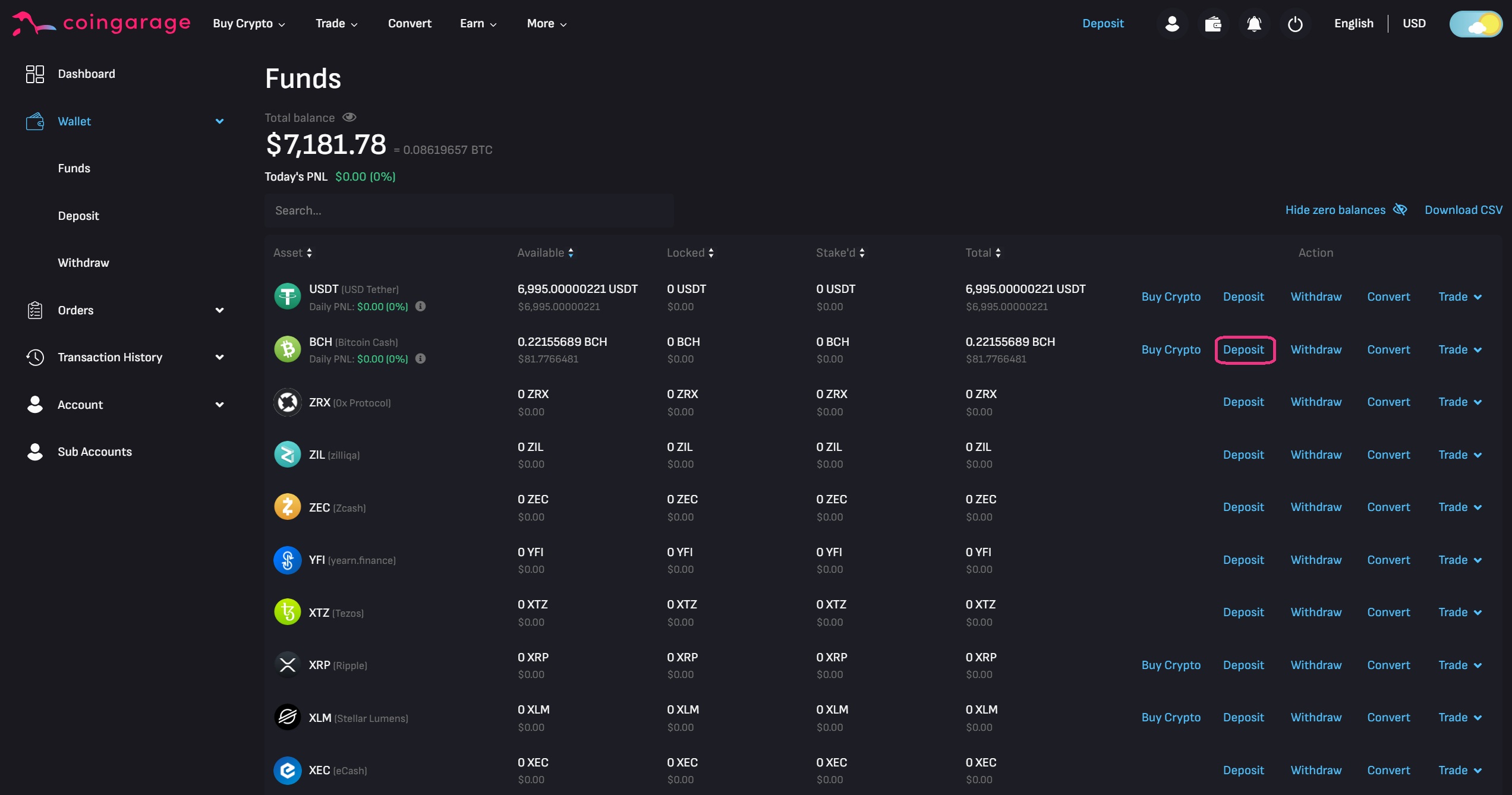
Task: Click Deposit link in top header
Action: pyautogui.click(x=1102, y=23)
